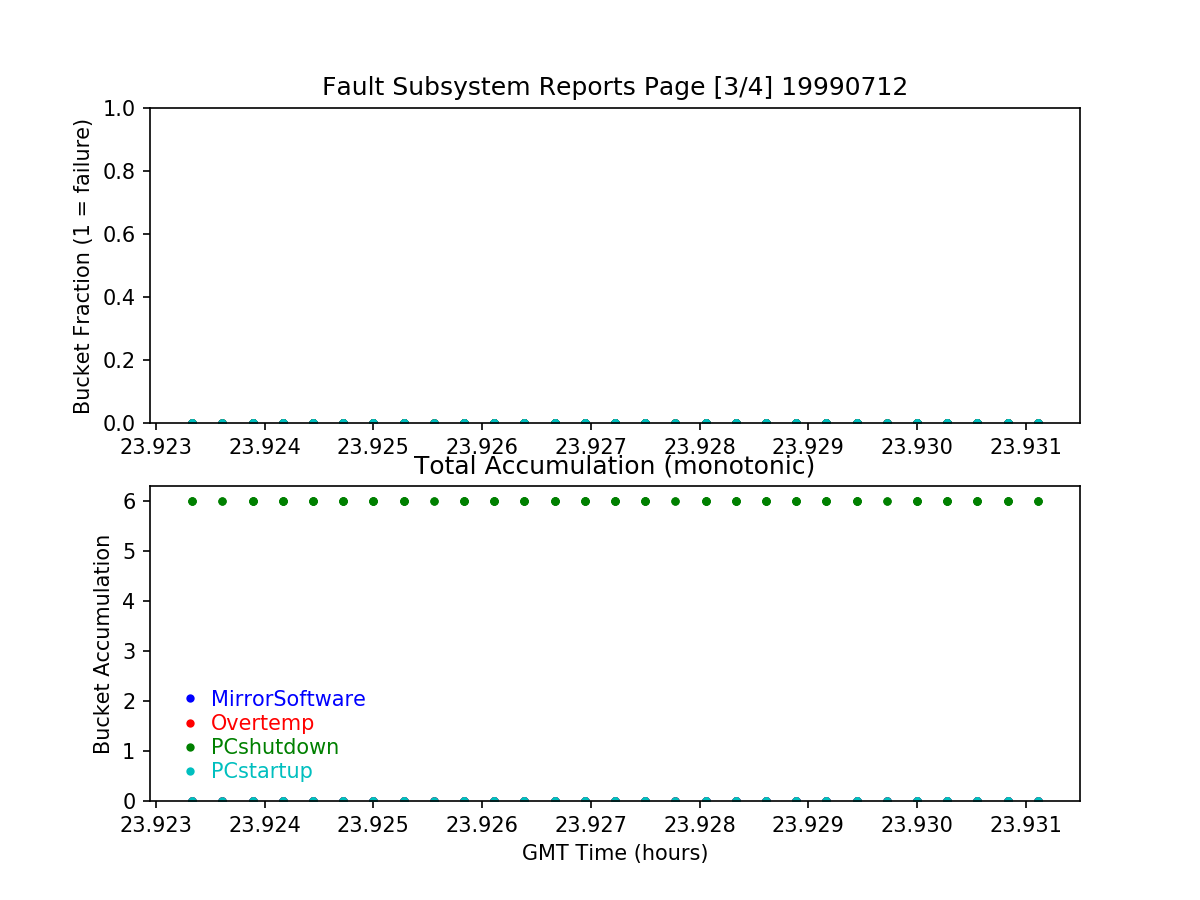This screenshot has height=900, width=1200.
Task: Click the GMT Time (hours) axis label
Action: coord(614,853)
